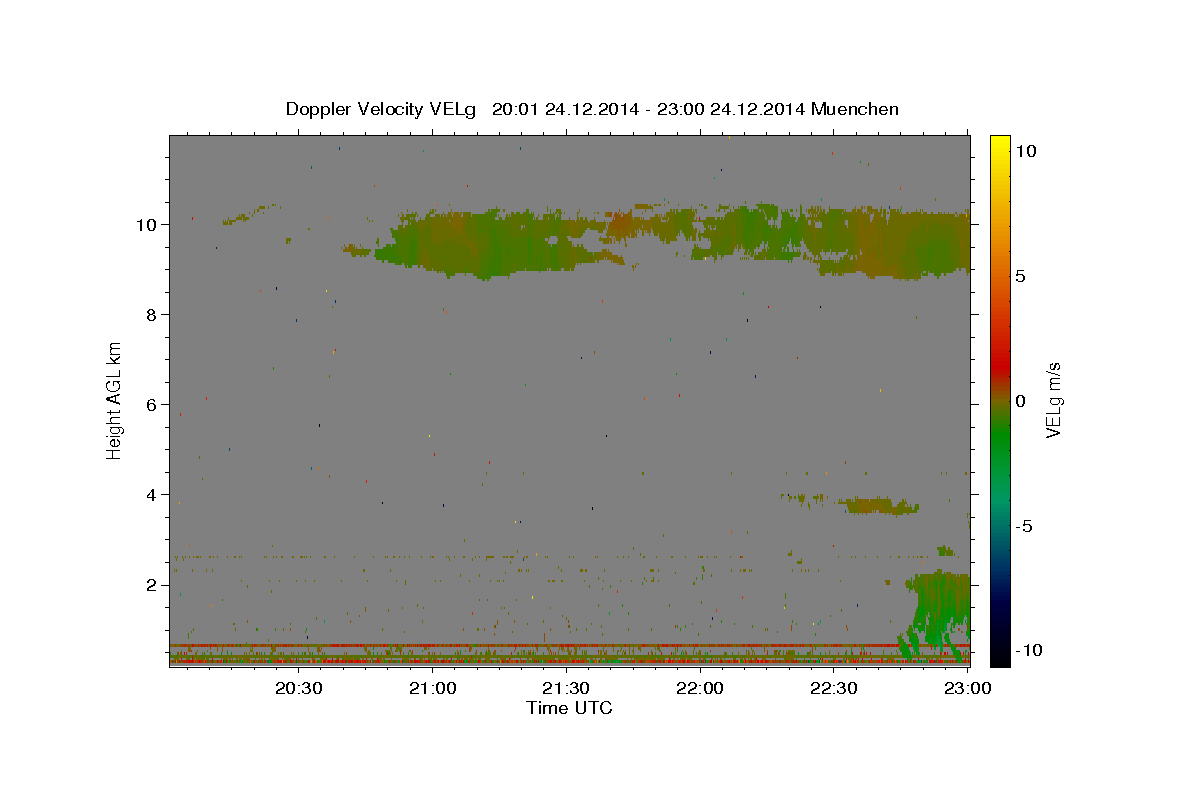Click height axis label '10'
1200x800 pixels.
point(145,224)
